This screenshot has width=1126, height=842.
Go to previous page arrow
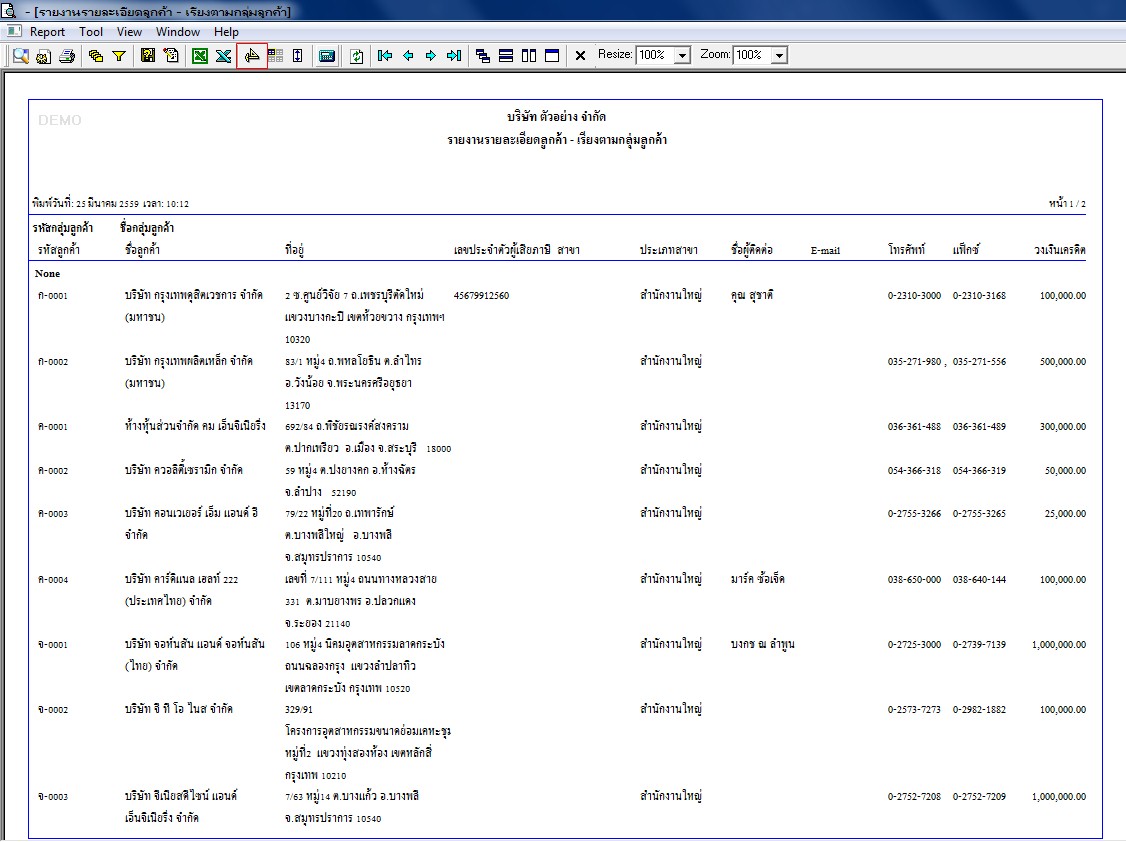click(408, 56)
